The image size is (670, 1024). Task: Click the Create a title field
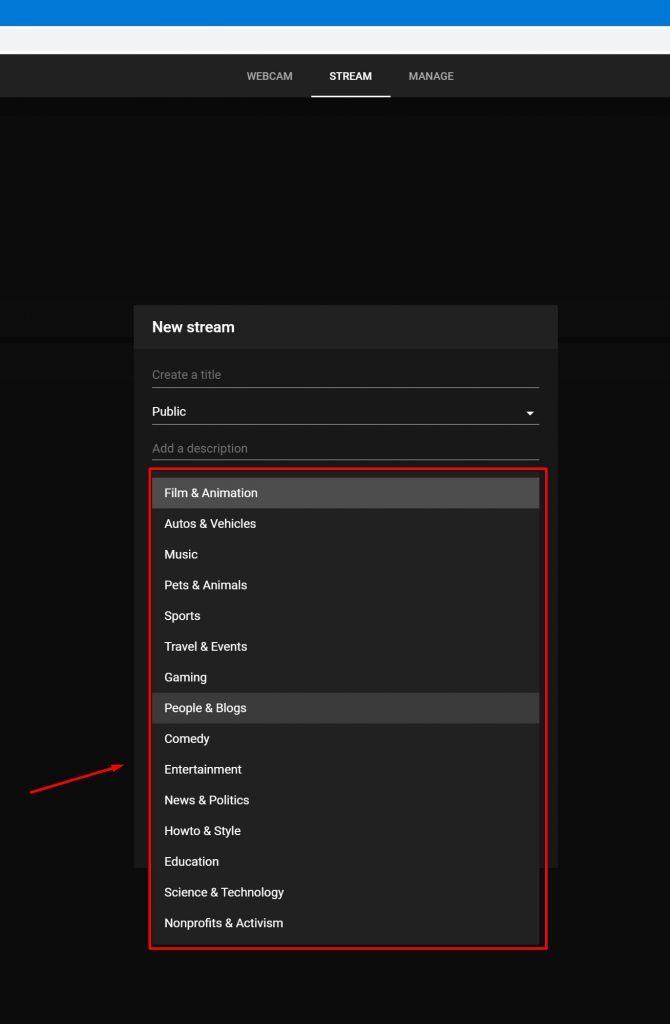[x=345, y=375]
